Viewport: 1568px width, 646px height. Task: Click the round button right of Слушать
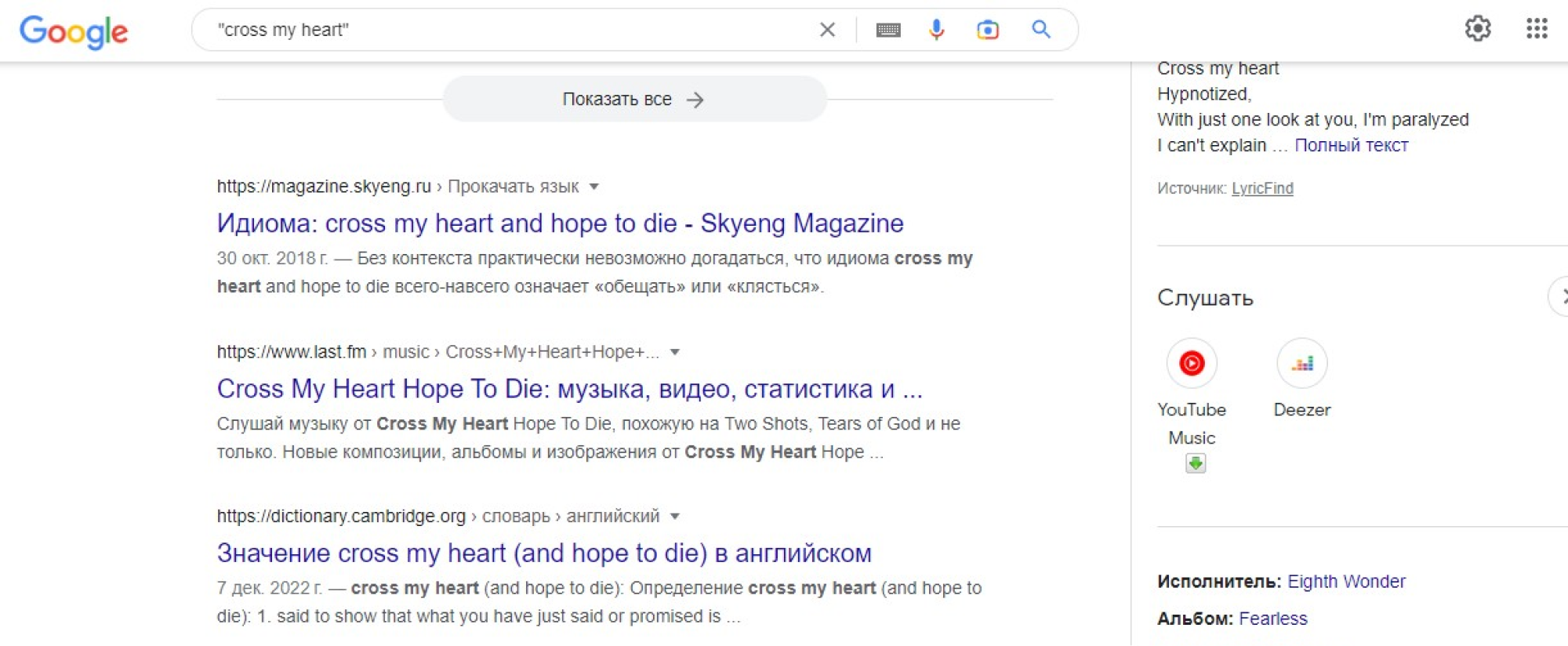pyautogui.click(x=1560, y=296)
